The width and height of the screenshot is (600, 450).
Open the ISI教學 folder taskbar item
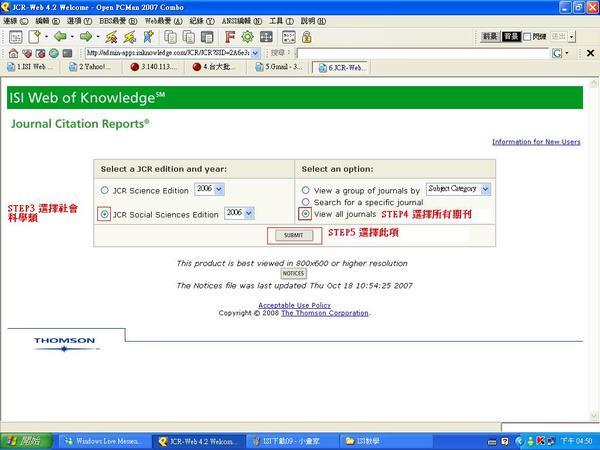pyautogui.click(x=386, y=441)
